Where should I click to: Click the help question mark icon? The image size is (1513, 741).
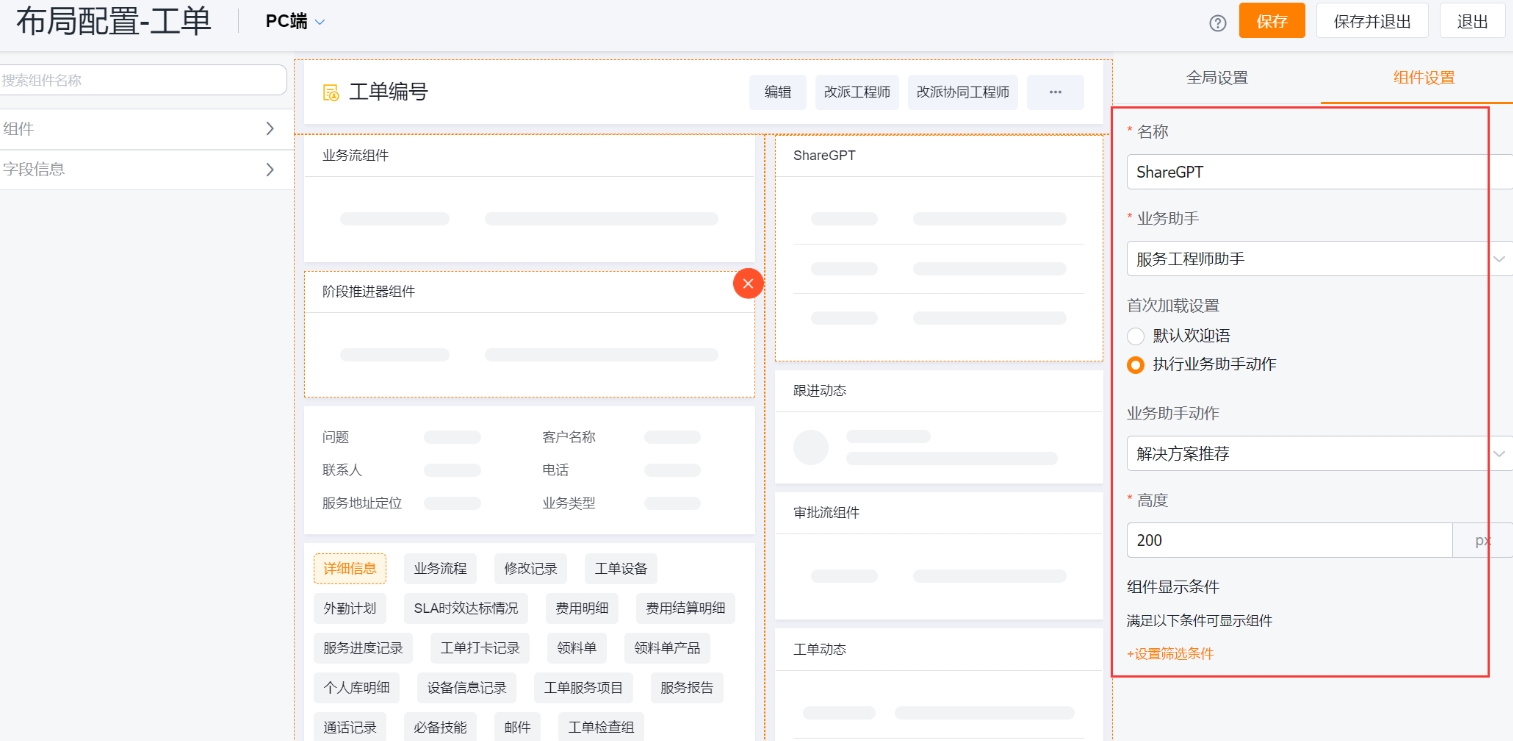[x=1217, y=23]
